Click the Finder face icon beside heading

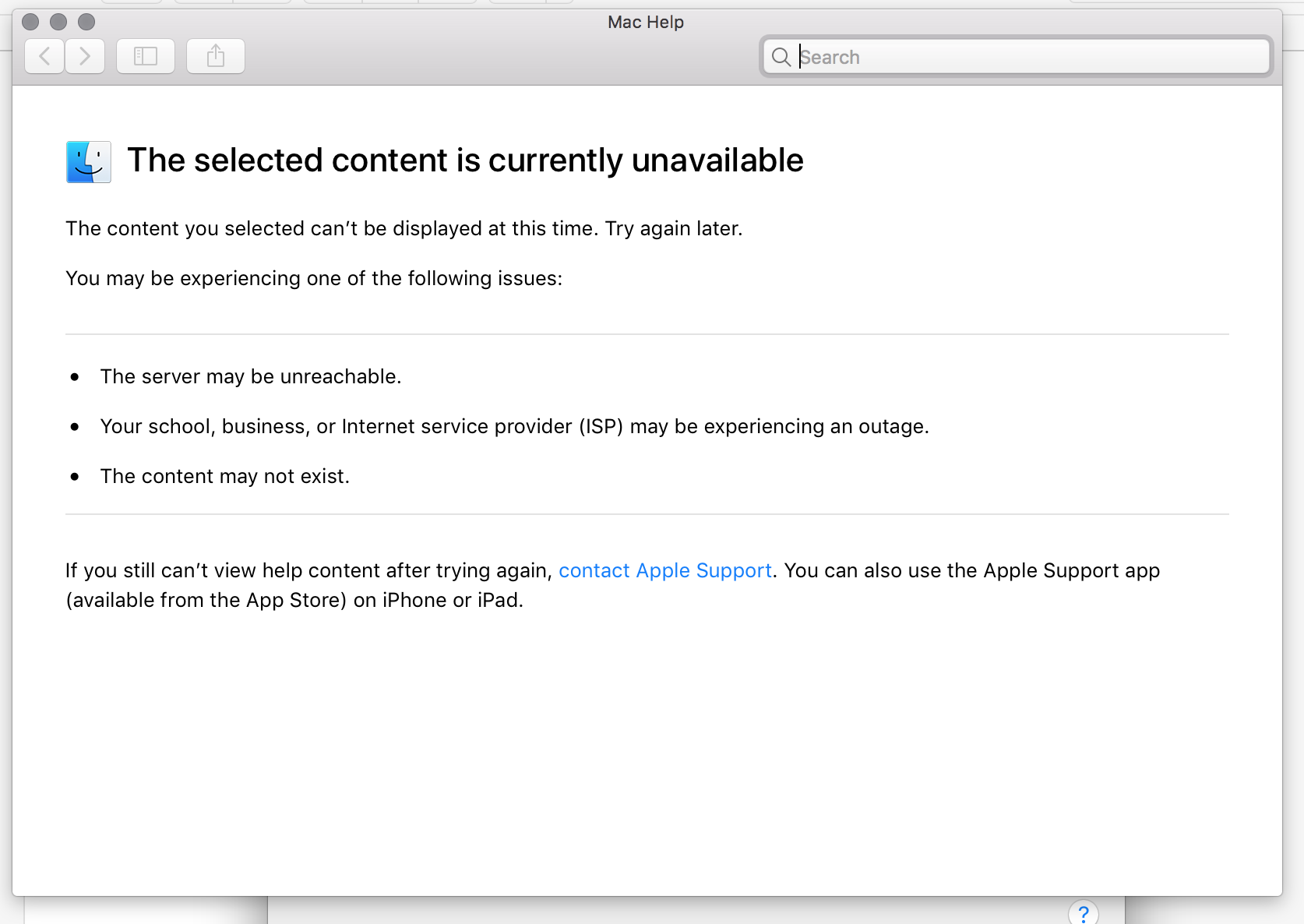89,162
